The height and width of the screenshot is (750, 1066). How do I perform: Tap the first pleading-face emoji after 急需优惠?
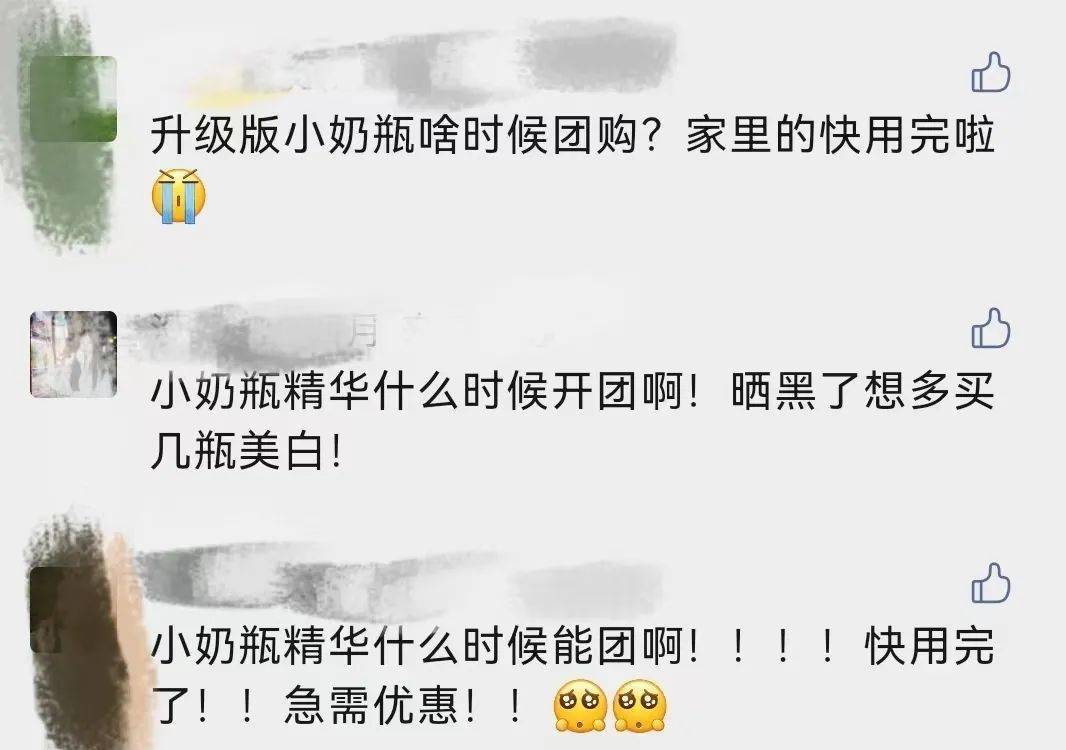[x=580, y=706]
